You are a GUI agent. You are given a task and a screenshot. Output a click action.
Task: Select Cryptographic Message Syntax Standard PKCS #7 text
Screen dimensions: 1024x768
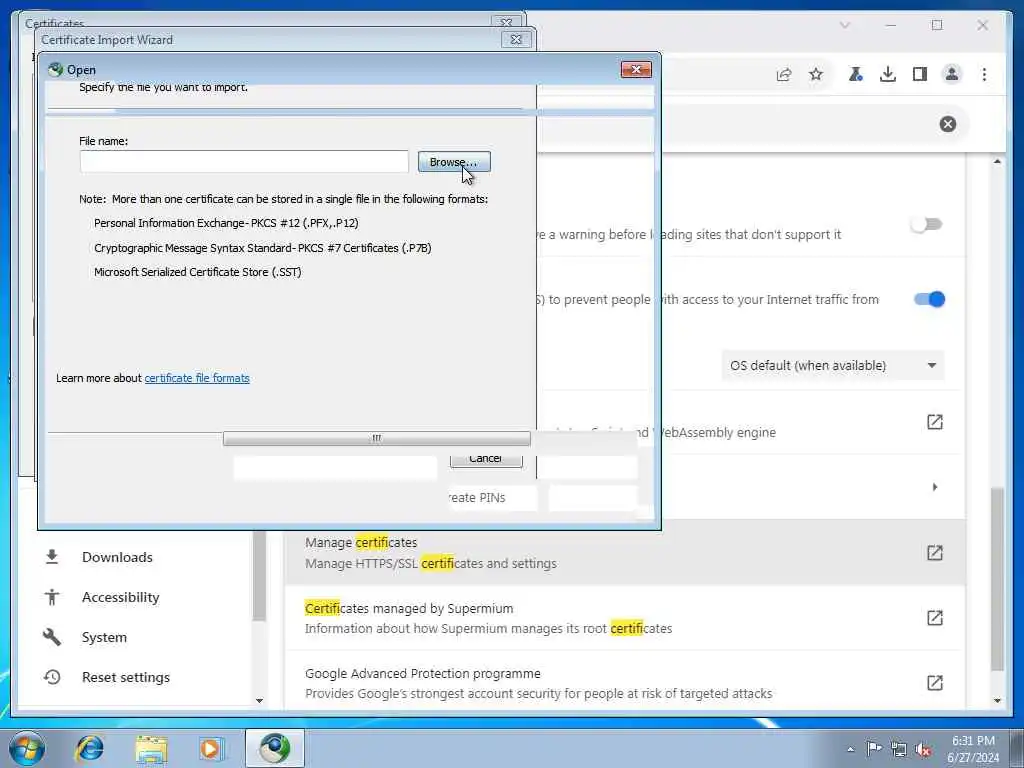(x=263, y=248)
